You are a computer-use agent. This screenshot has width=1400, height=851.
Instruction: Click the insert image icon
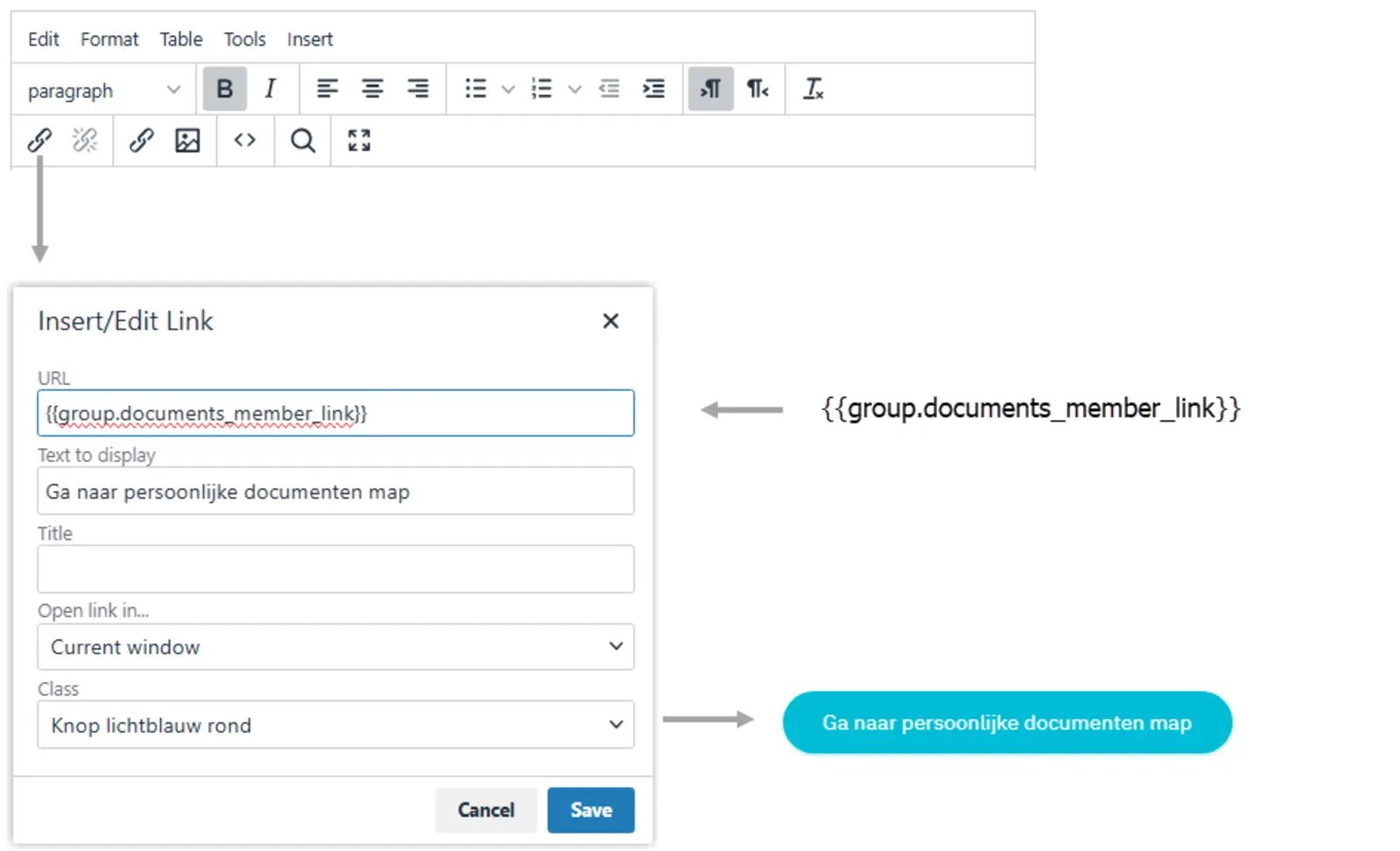click(187, 141)
